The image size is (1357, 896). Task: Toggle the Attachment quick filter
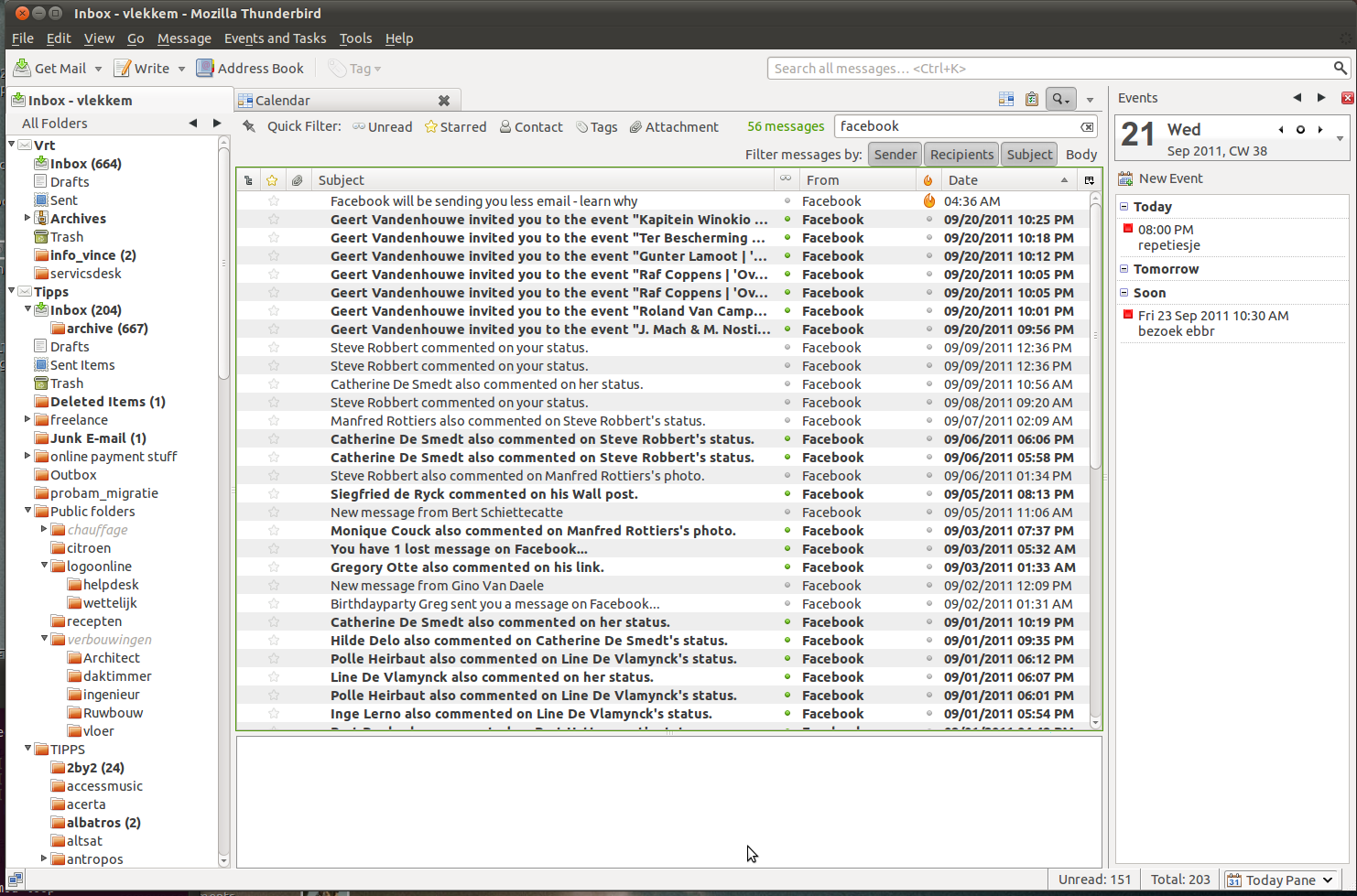(x=674, y=127)
